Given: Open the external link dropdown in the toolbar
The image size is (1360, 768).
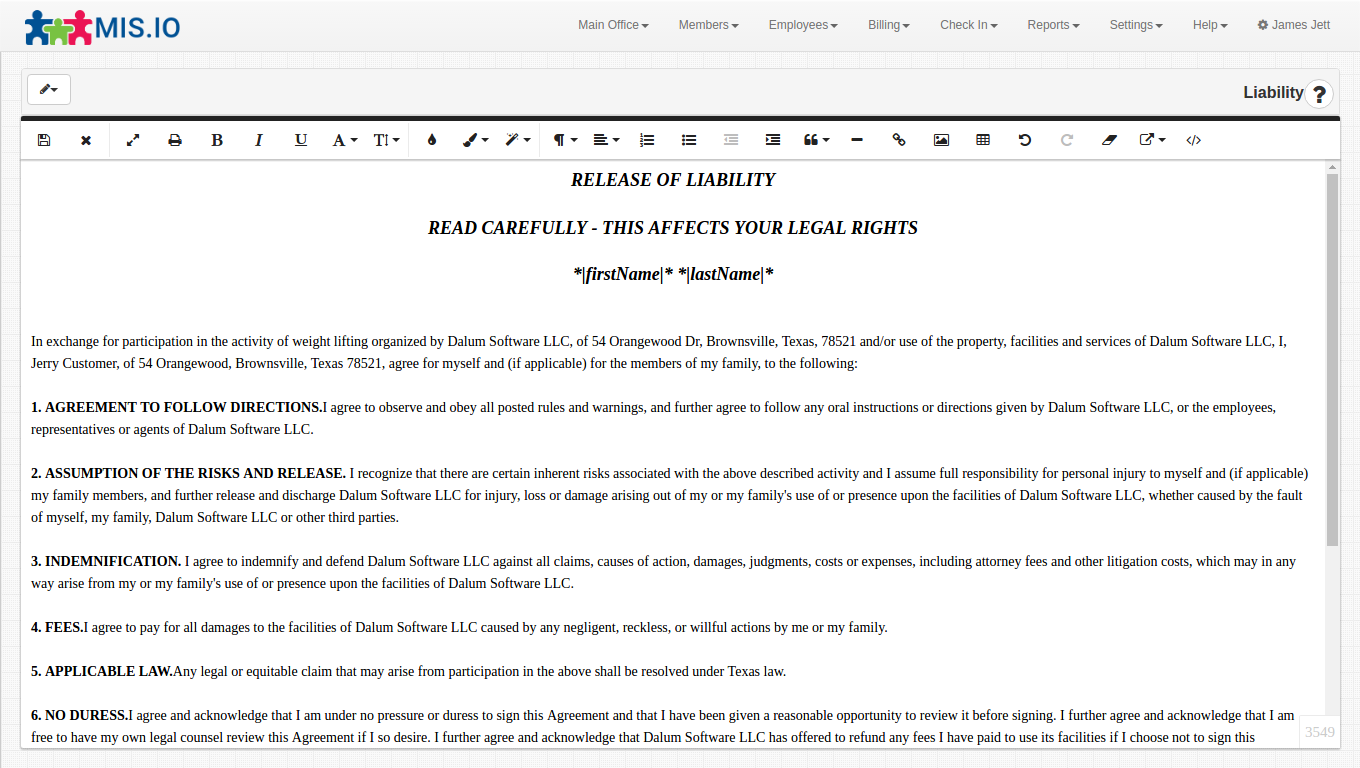Looking at the screenshot, I should pos(1153,140).
